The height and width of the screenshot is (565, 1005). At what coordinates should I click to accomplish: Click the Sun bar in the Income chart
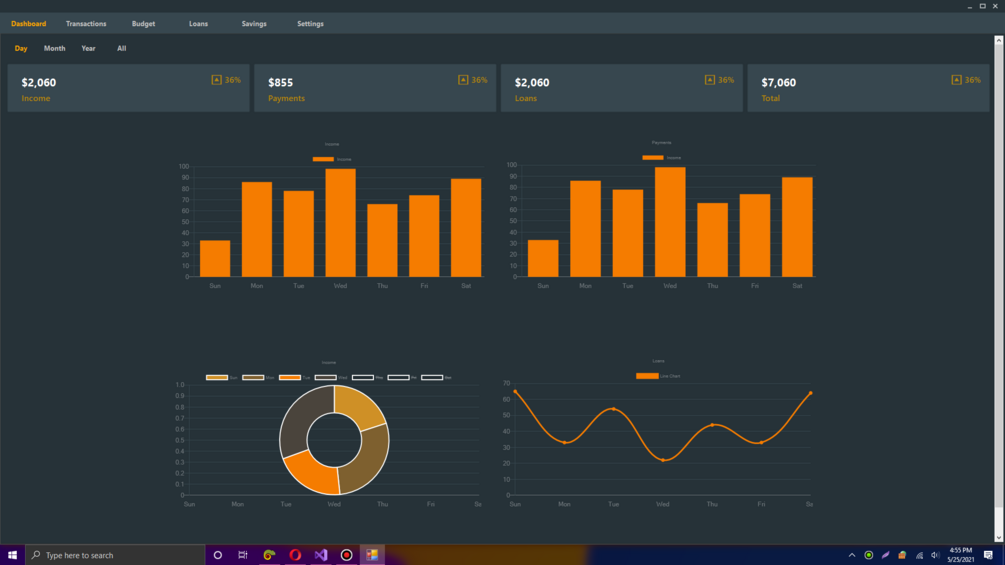[215, 259]
